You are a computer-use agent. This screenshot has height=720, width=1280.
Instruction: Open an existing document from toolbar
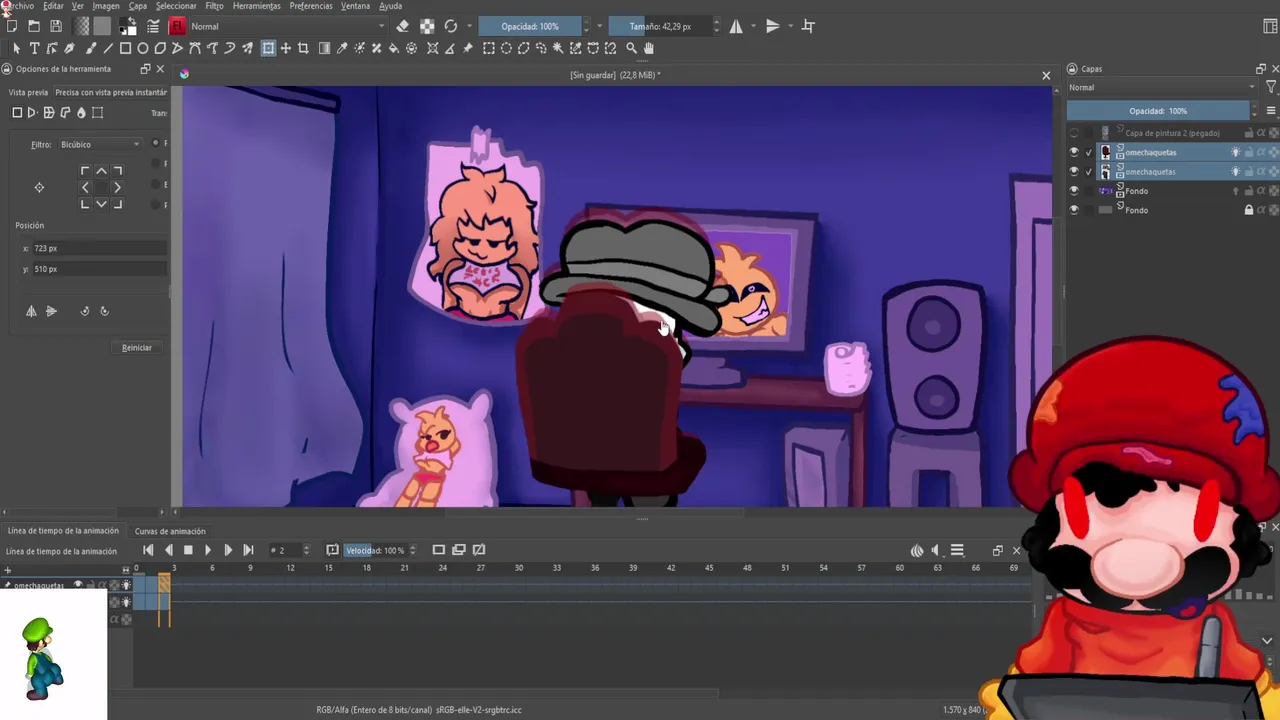(34, 26)
